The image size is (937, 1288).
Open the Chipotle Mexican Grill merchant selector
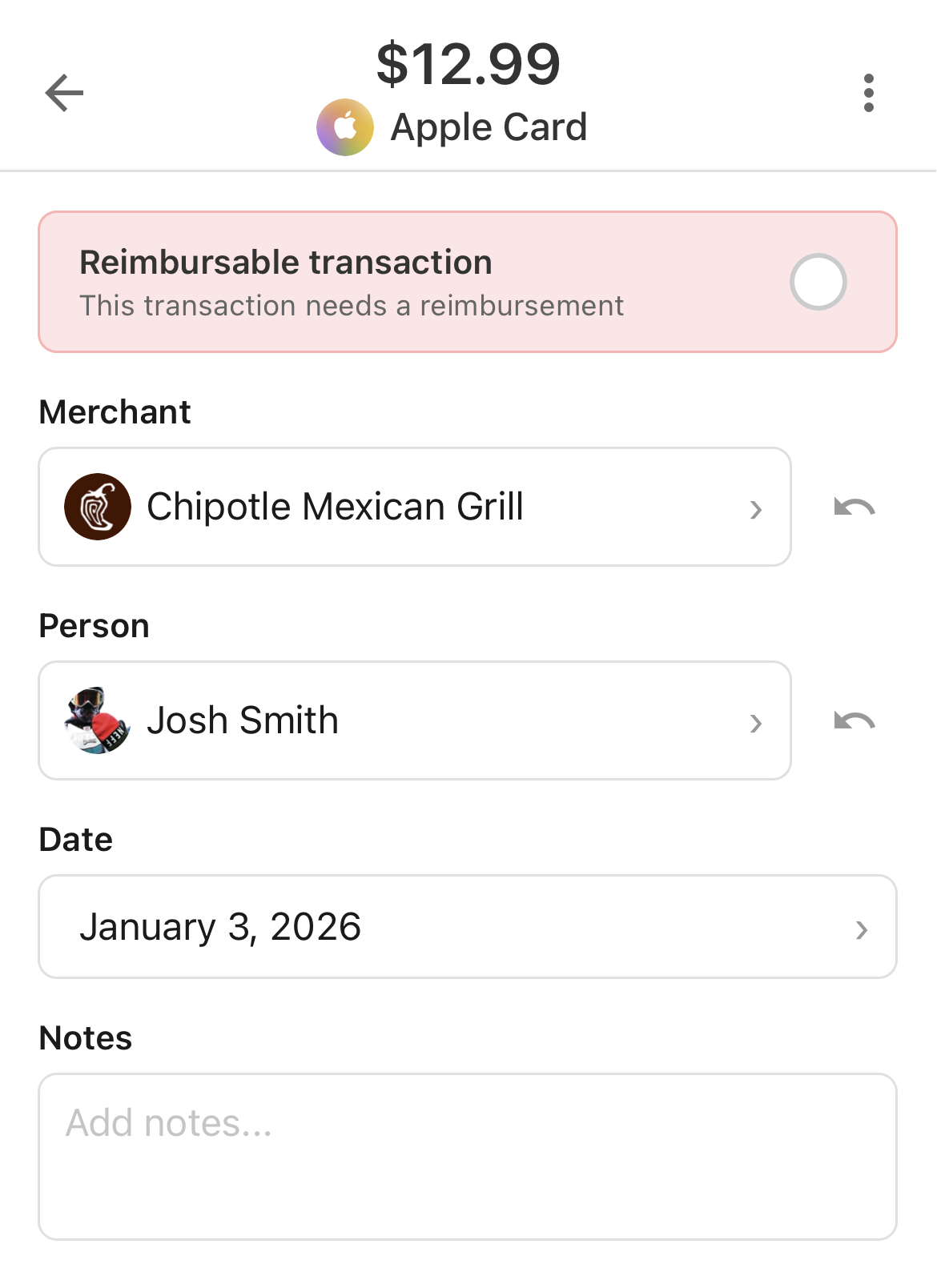400,507
